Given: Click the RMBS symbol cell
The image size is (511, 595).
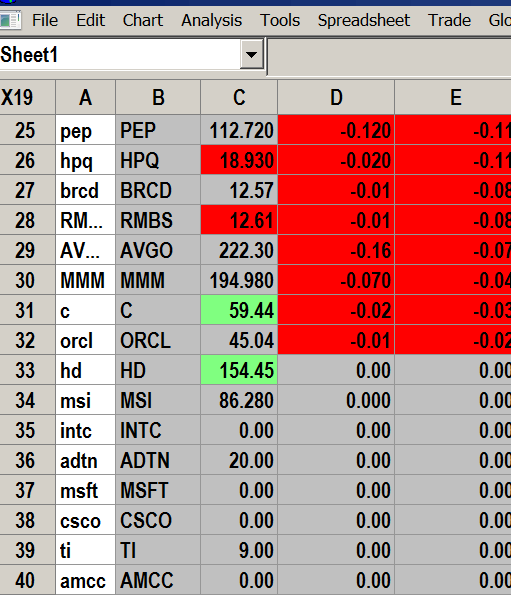Looking at the screenshot, I should [158, 220].
